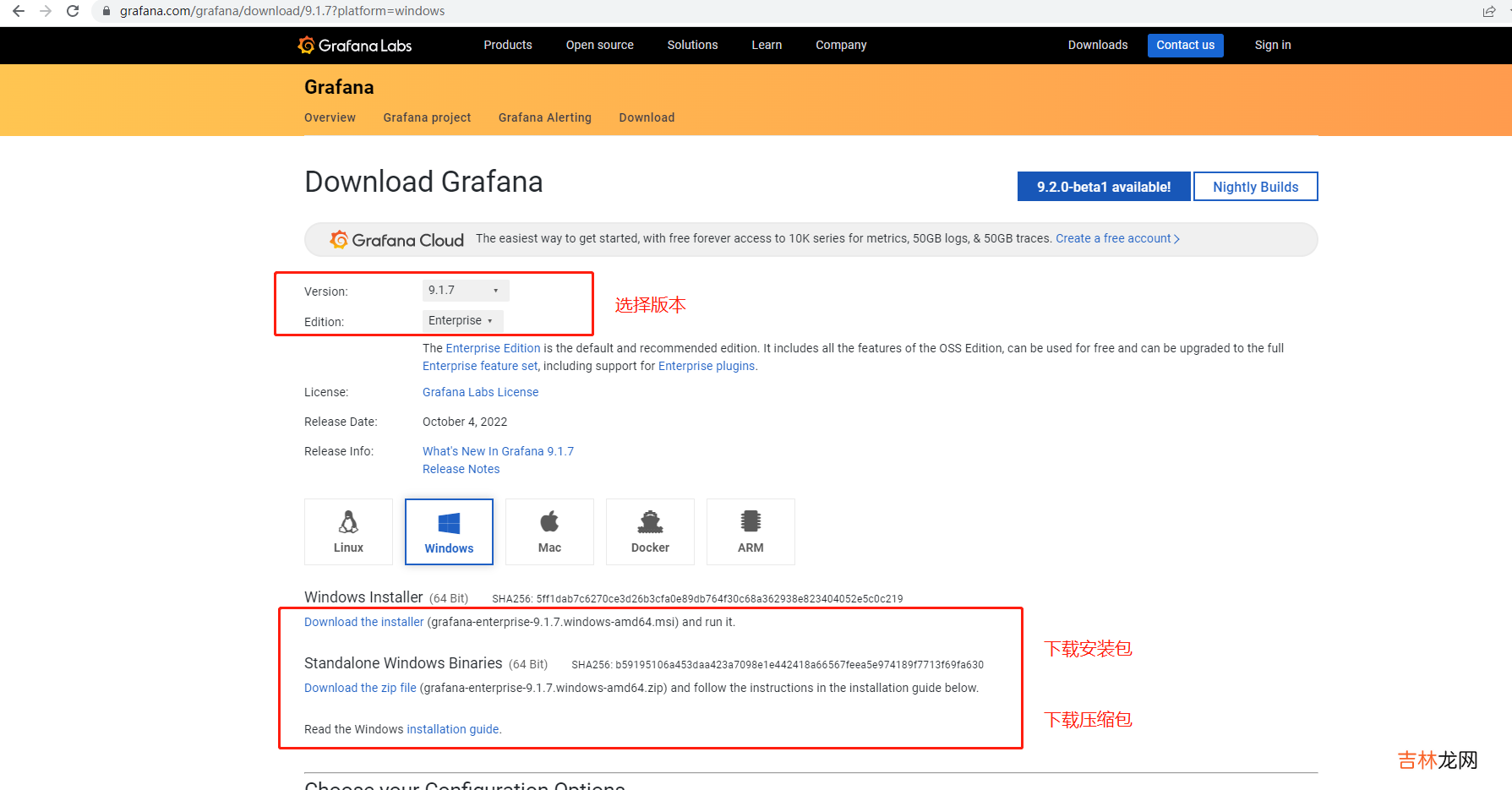Screen dimensions: 1512x790
Task: Open the Enterprise Edition link
Action: click(493, 348)
